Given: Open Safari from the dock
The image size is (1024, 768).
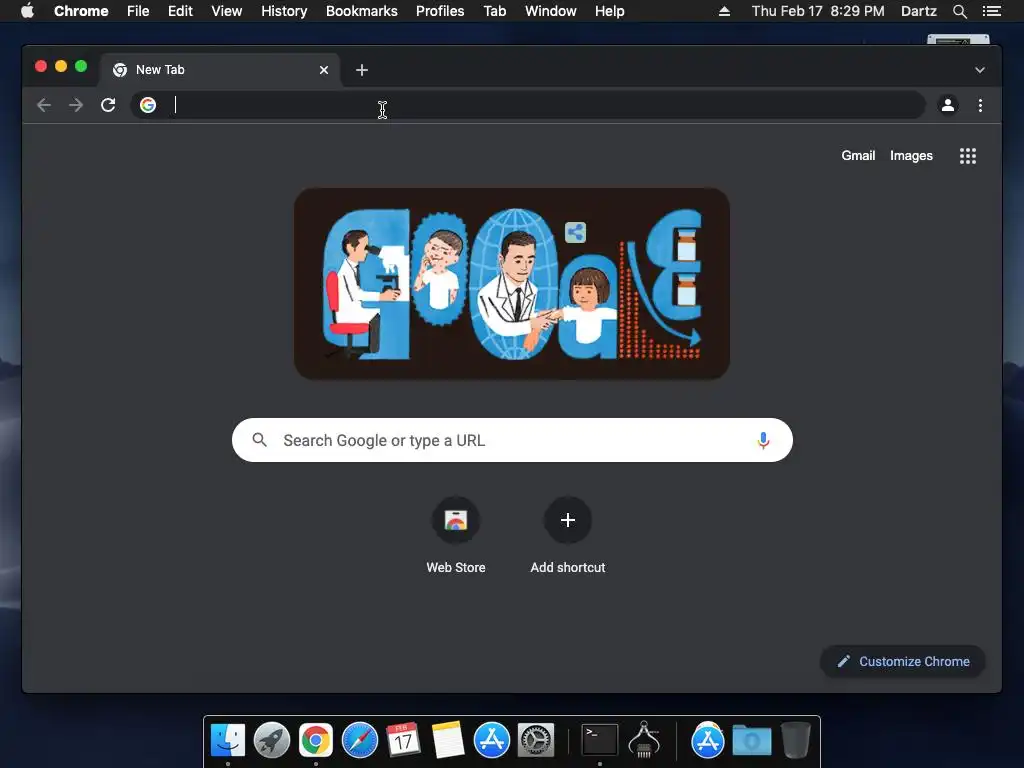Looking at the screenshot, I should tap(360, 741).
